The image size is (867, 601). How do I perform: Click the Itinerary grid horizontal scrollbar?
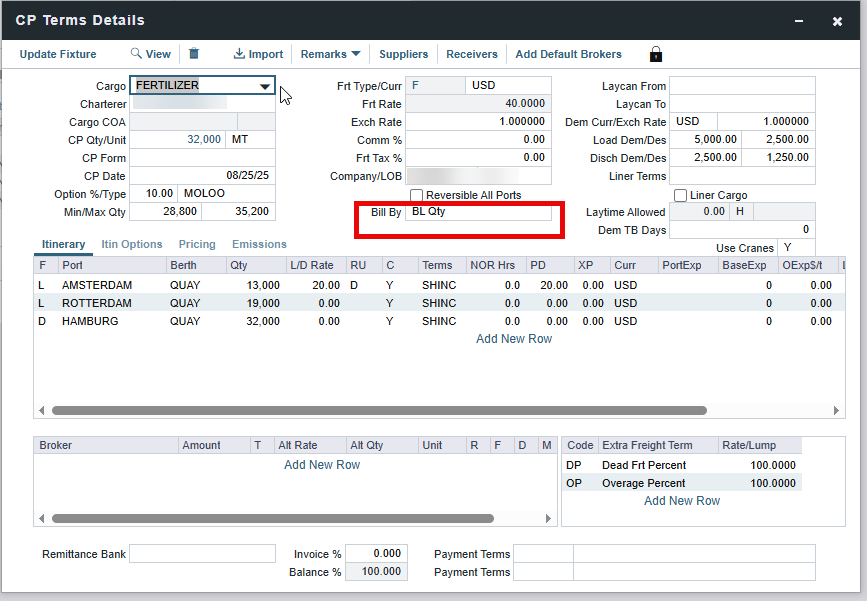[x=380, y=410]
